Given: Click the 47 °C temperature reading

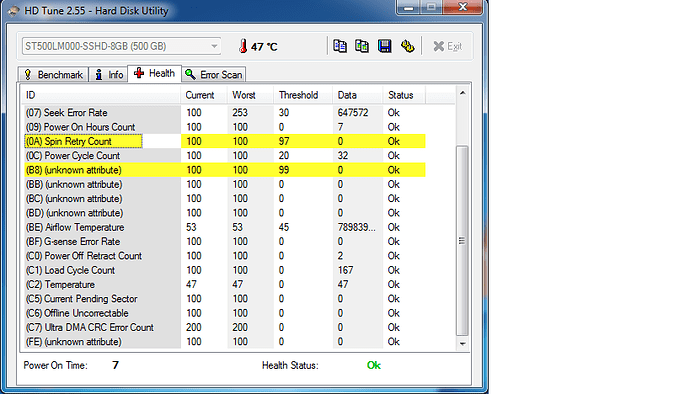Looking at the screenshot, I should point(264,46).
